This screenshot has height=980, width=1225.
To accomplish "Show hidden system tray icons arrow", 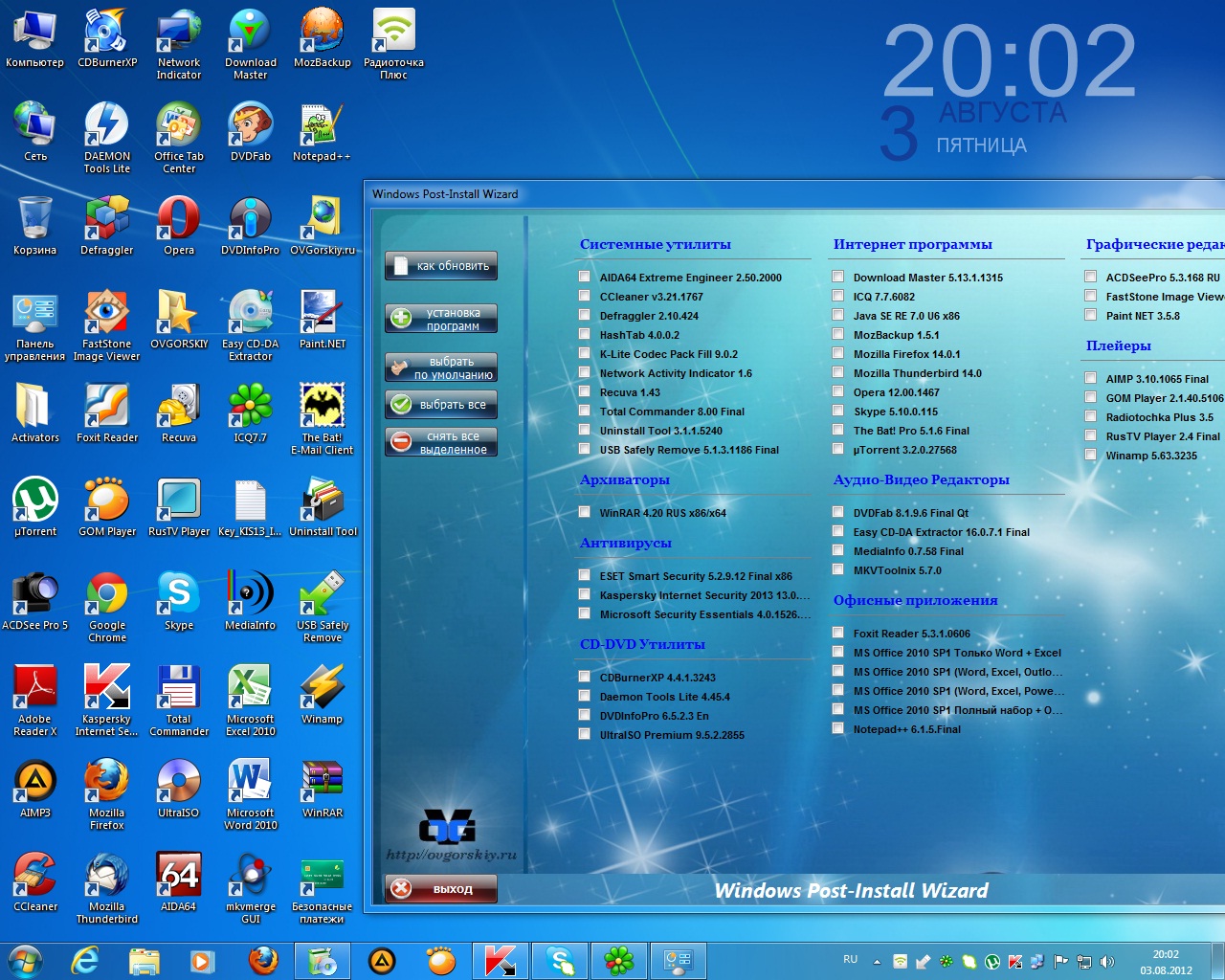I will point(877,960).
